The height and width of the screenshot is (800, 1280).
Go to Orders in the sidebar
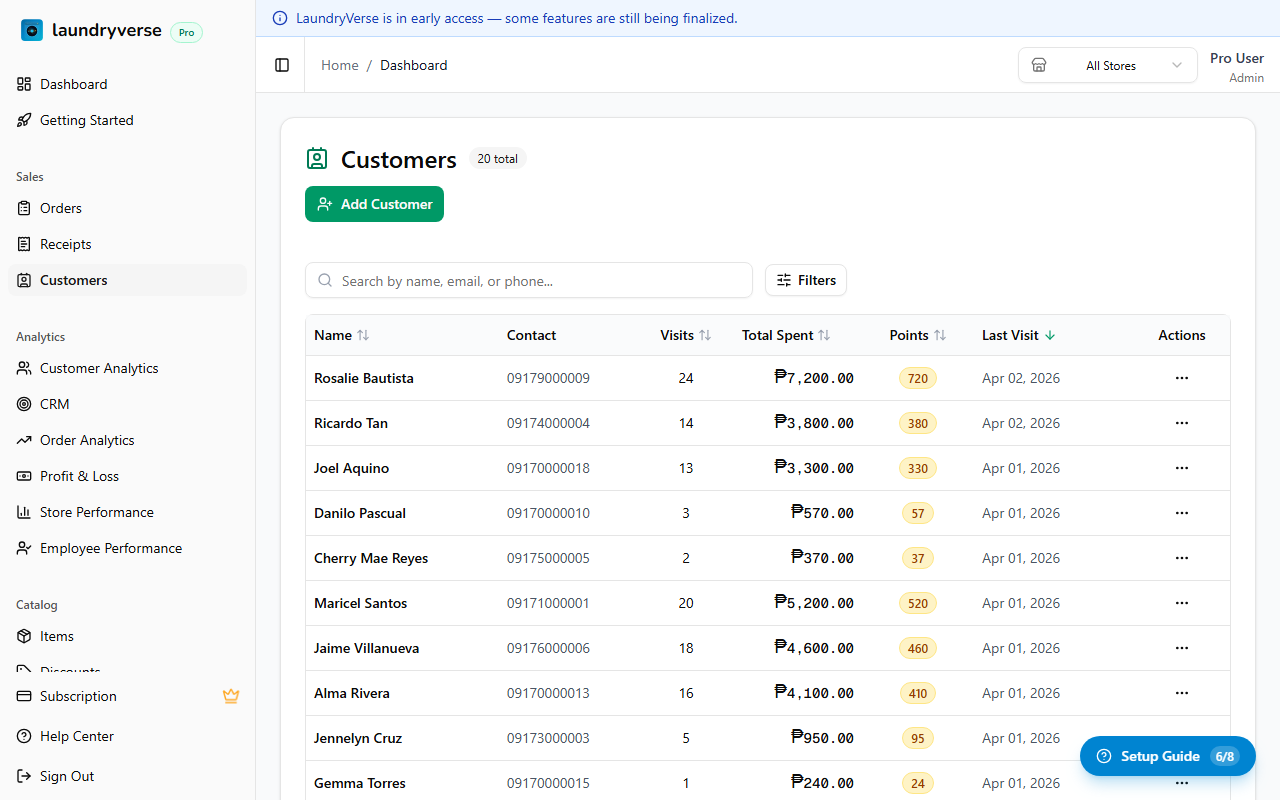click(x=61, y=208)
